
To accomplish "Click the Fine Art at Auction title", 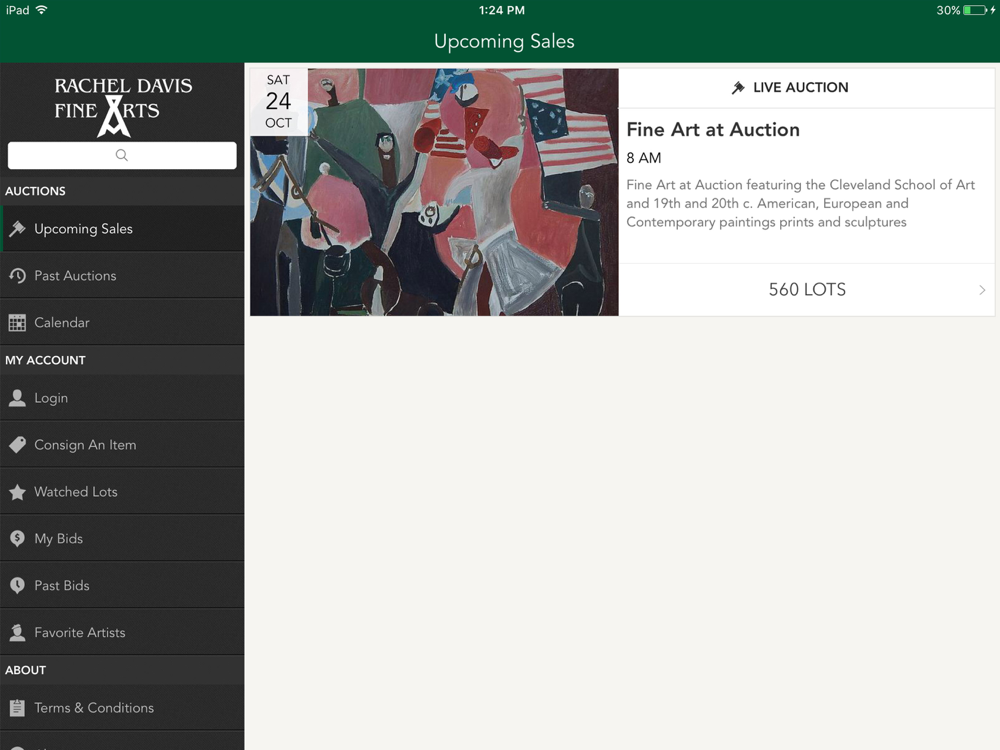I will 712,129.
